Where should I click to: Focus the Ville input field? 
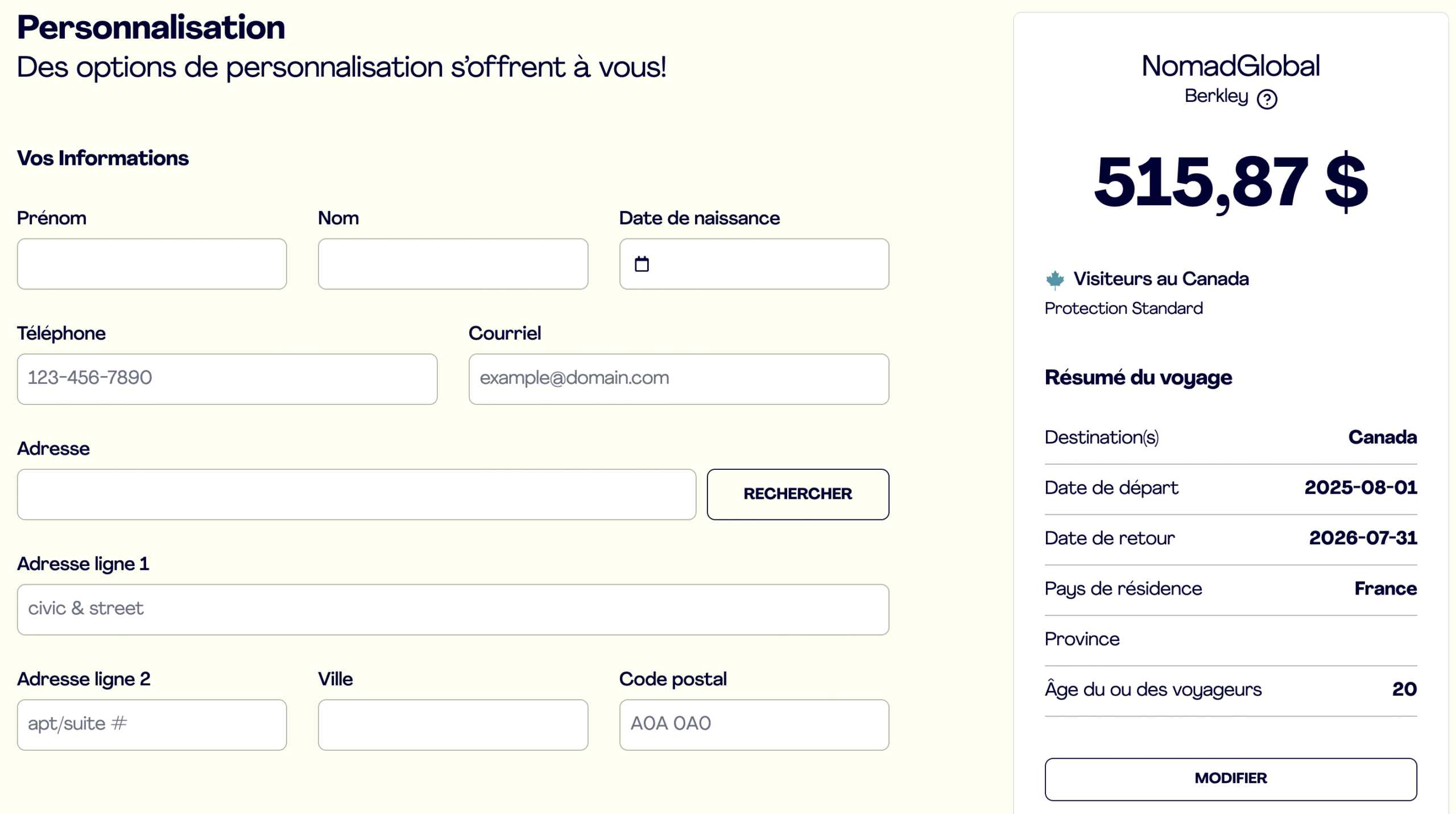[x=453, y=725]
